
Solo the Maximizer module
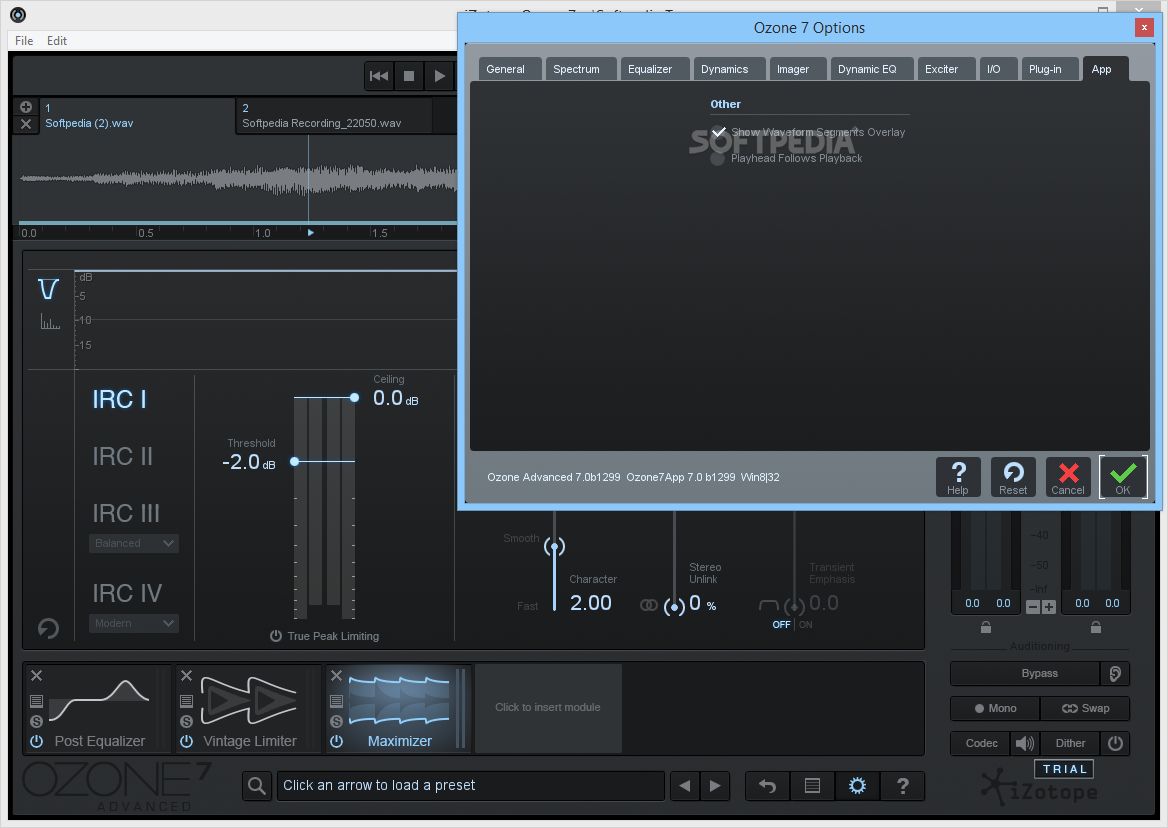336,721
